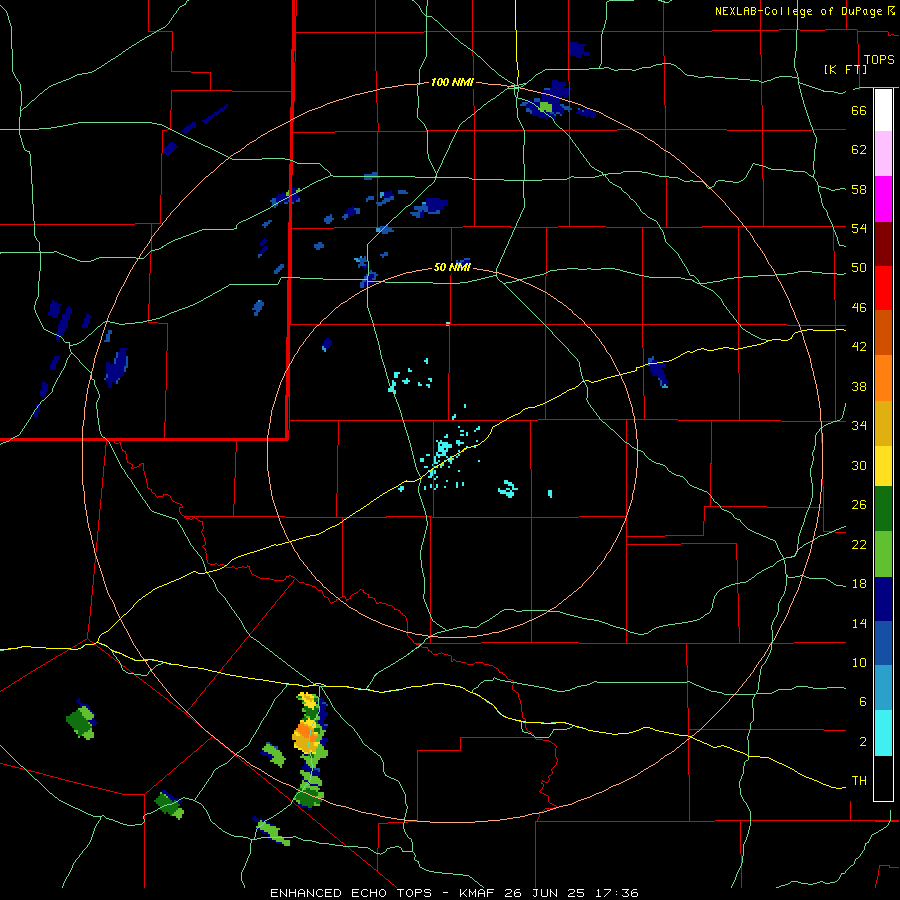Viewport: 900px width, 900px height.
Task: Click the 18 legend value
Action: click(859, 584)
